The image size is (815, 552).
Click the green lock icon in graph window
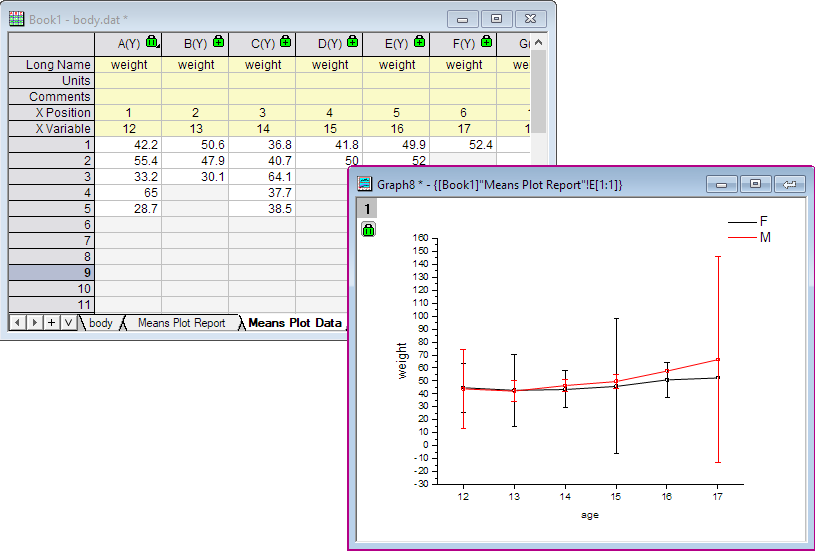(368, 230)
